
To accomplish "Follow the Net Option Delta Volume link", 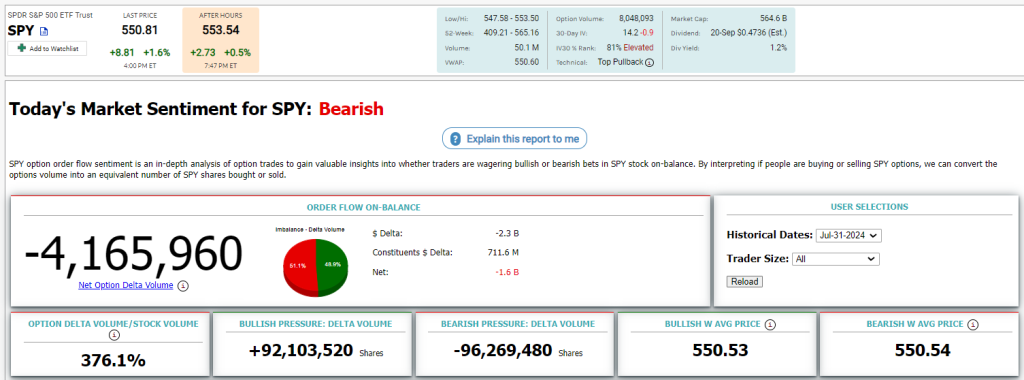I will pos(126,285).
